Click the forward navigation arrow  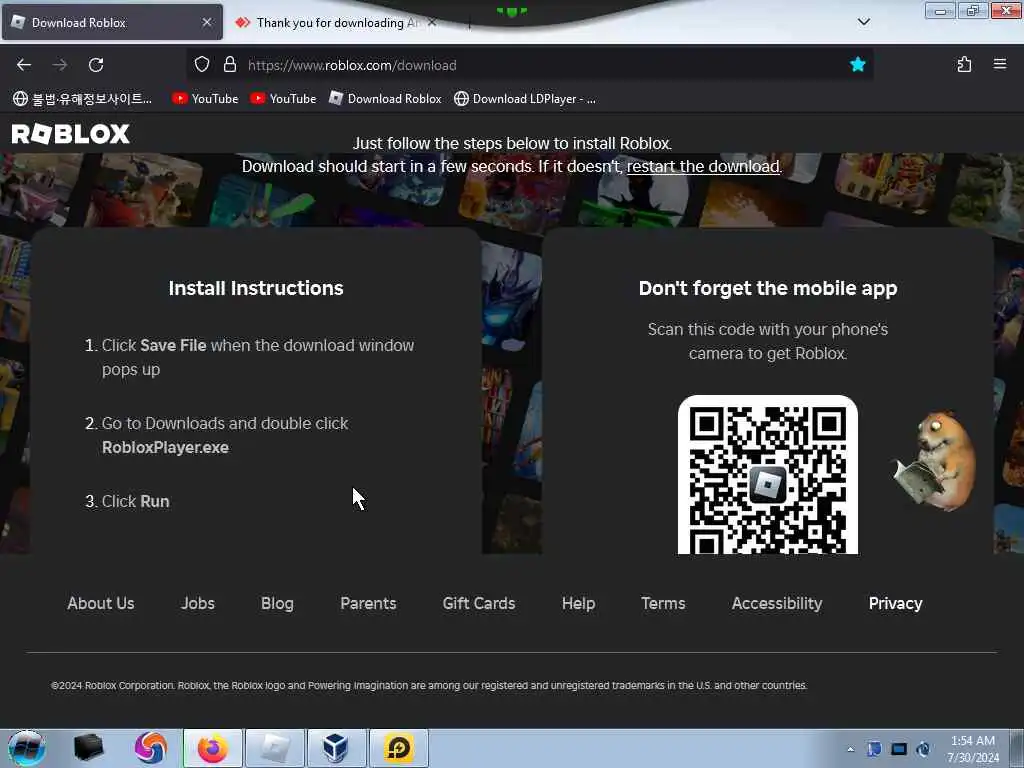(x=59, y=65)
